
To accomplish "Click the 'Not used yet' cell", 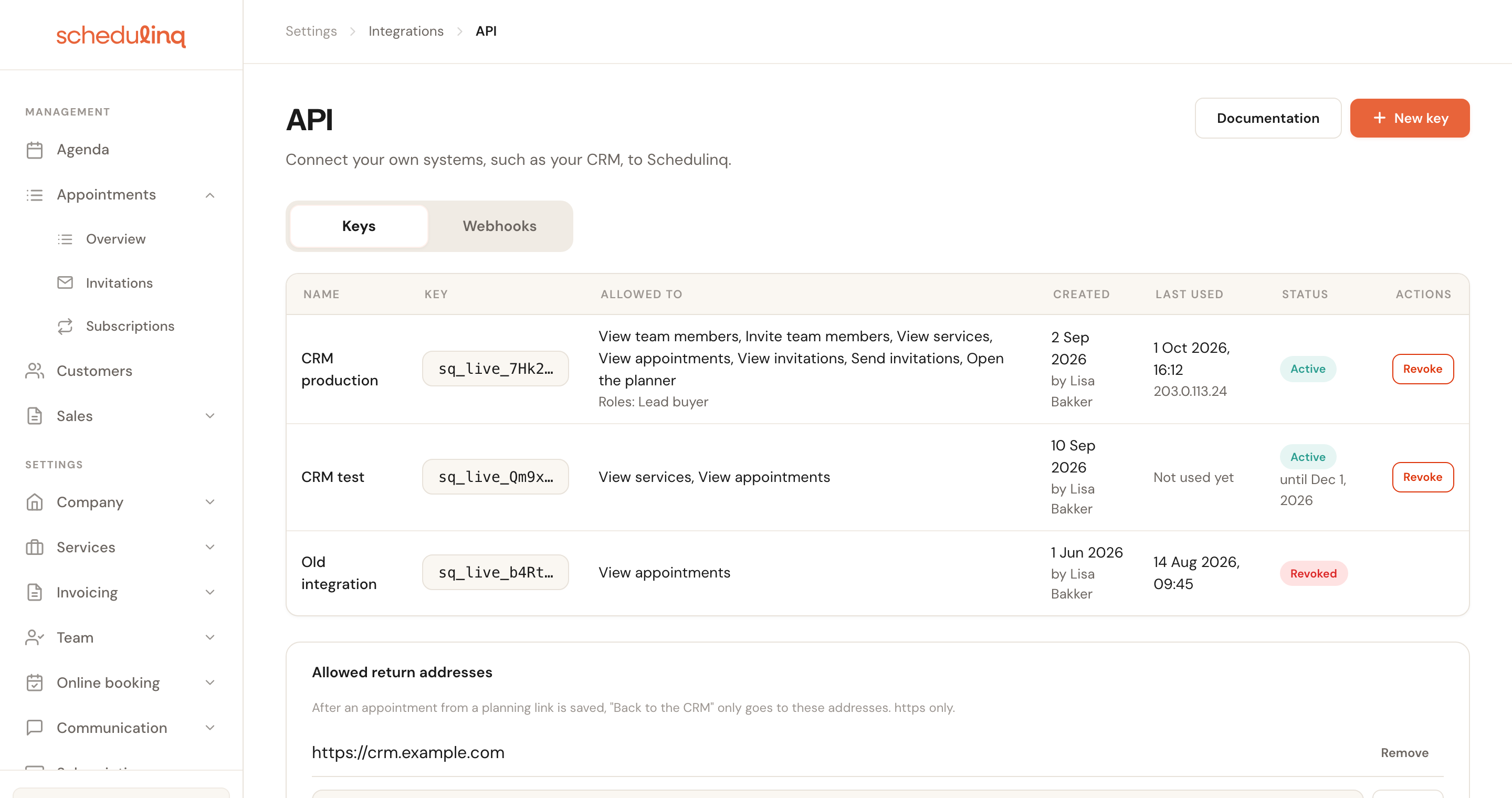I will tap(1193, 477).
